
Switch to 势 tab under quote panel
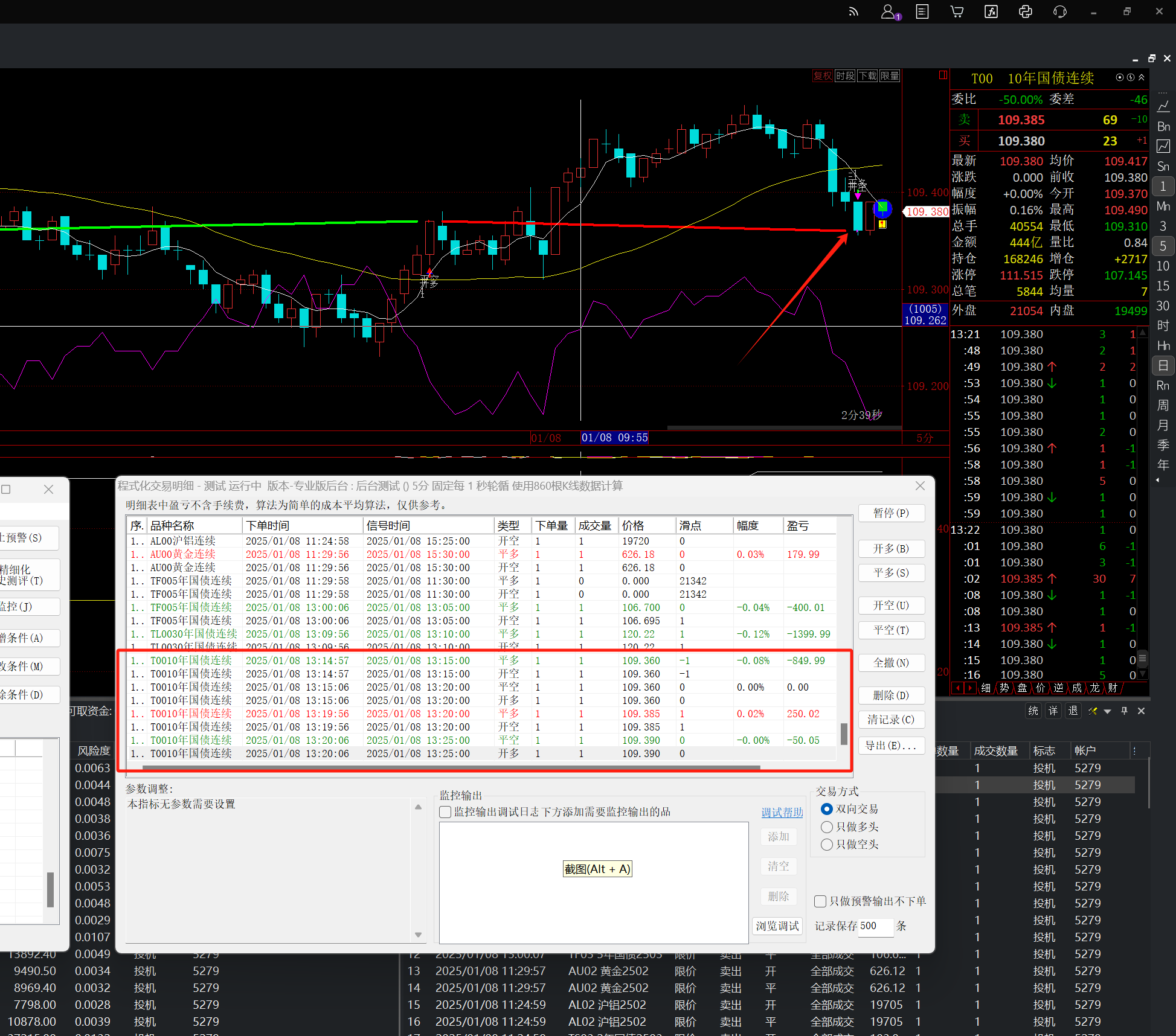pos(1004,688)
